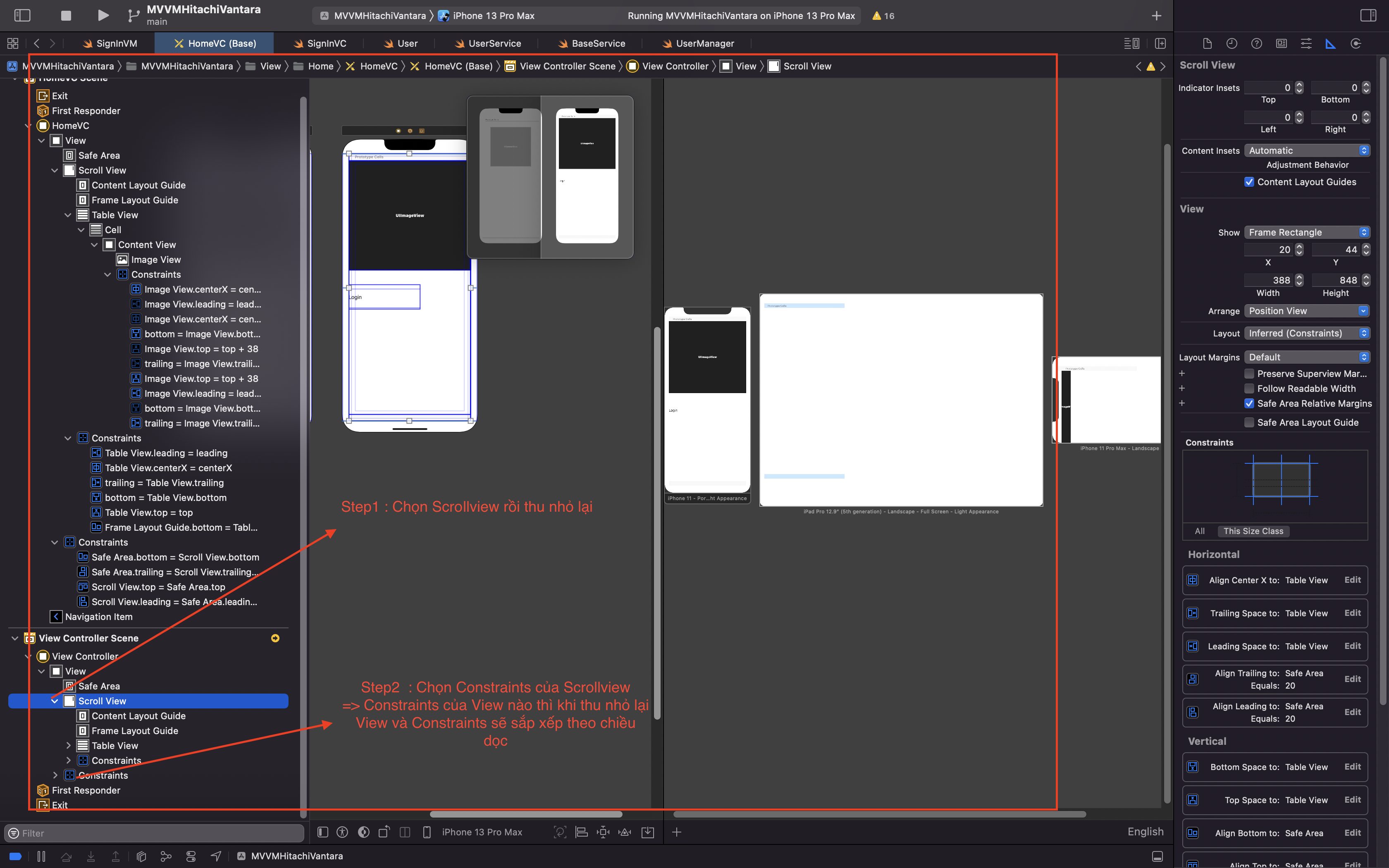Open the Connections inspector

click(x=1356, y=44)
